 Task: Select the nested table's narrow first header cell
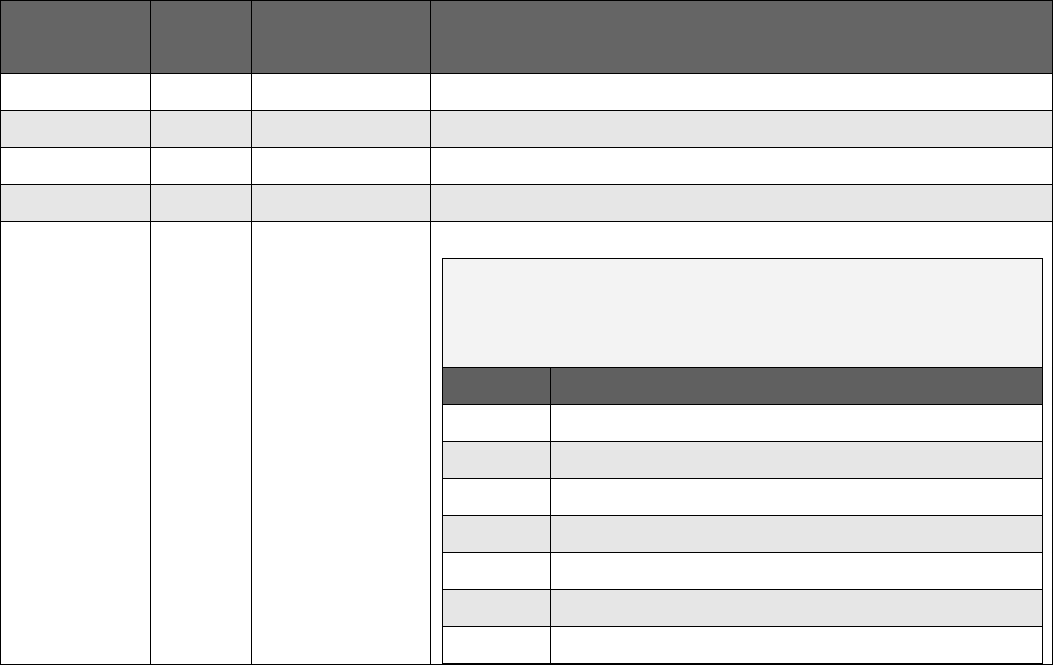pos(496,386)
